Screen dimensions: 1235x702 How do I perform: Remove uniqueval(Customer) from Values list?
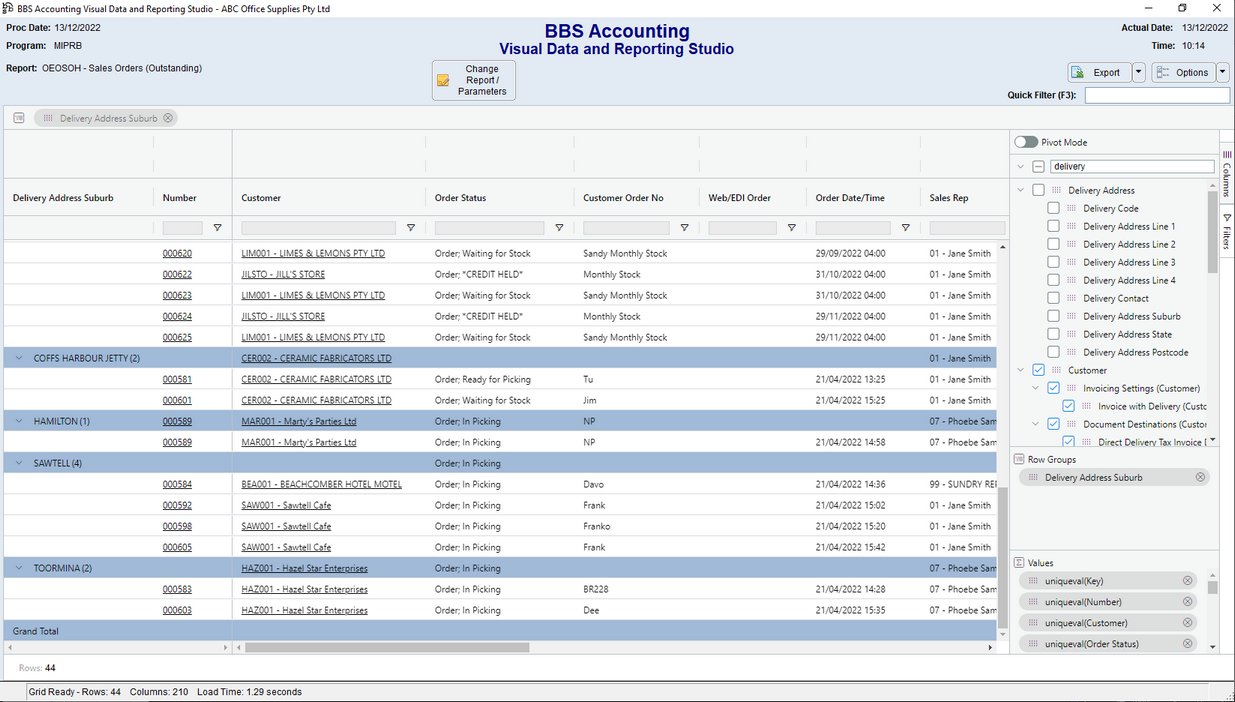(1187, 623)
